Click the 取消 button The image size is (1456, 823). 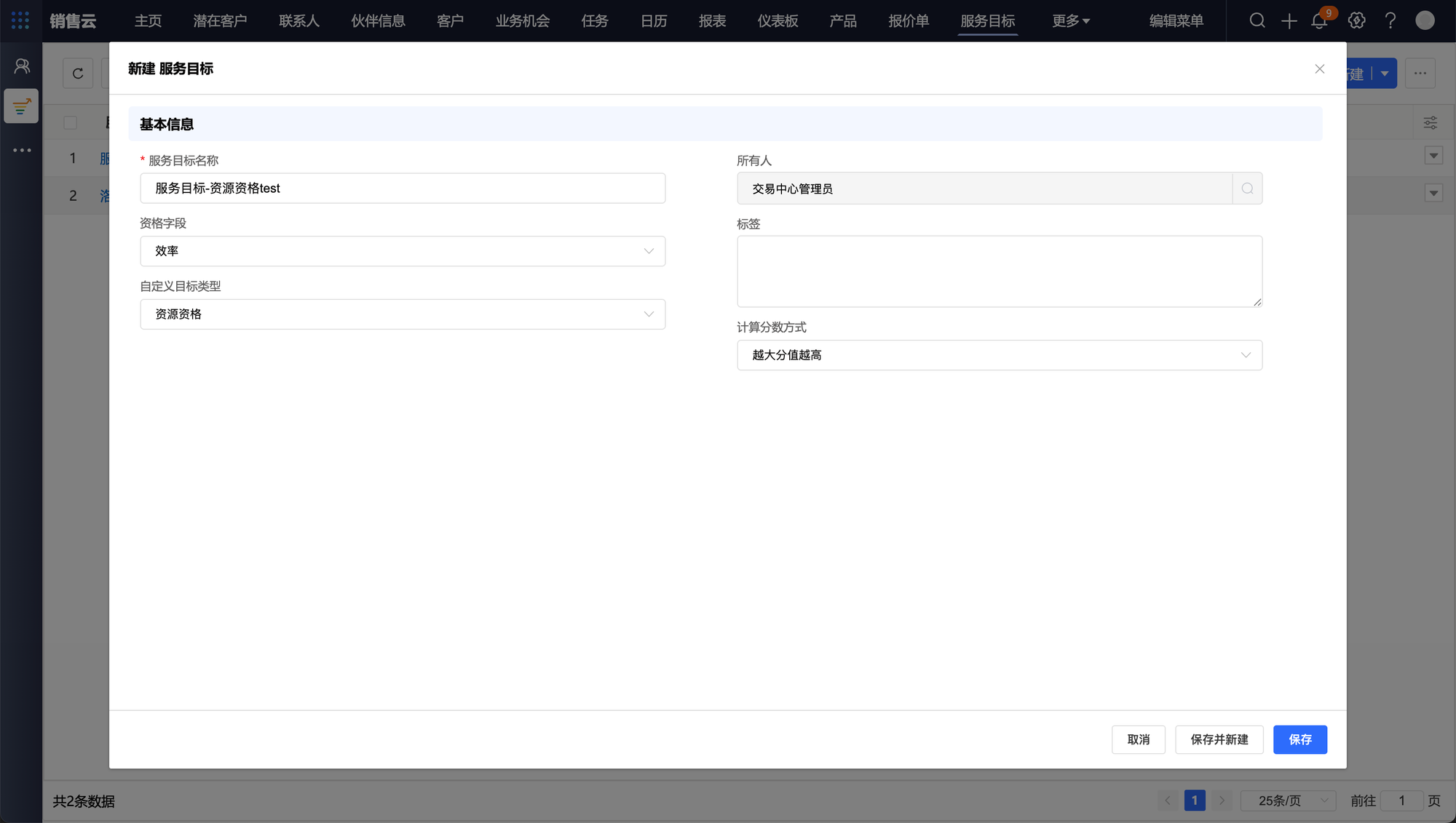tap(1138, 739)
